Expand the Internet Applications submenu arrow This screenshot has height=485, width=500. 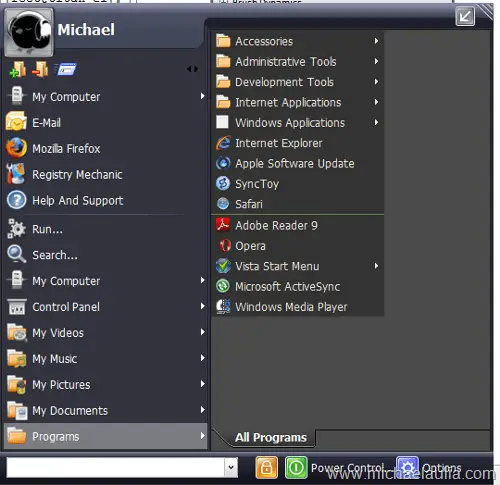point(376,102)
